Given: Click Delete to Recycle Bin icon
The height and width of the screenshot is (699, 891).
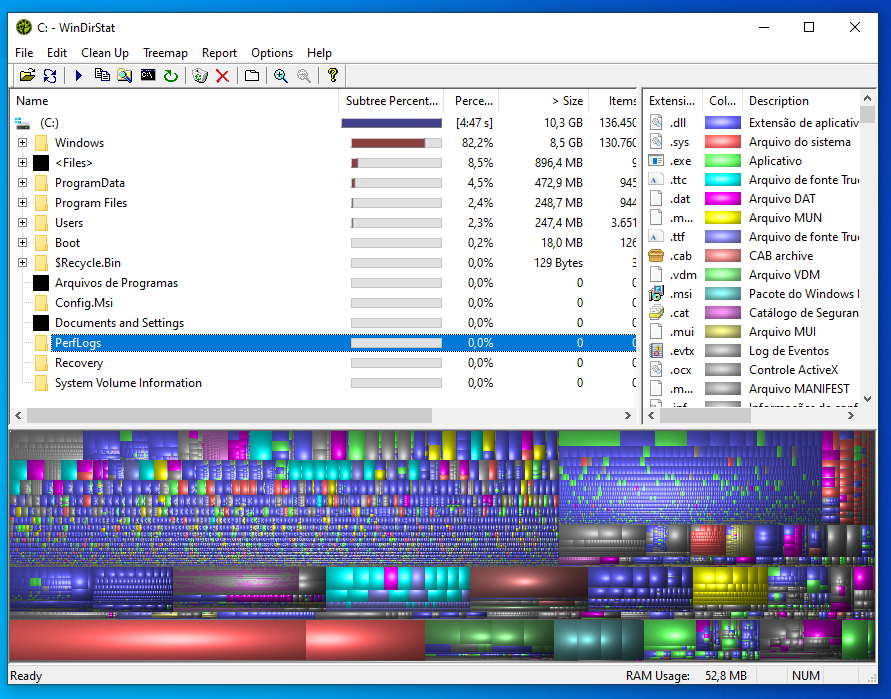Looking at the screenshot, I should 200,76.
